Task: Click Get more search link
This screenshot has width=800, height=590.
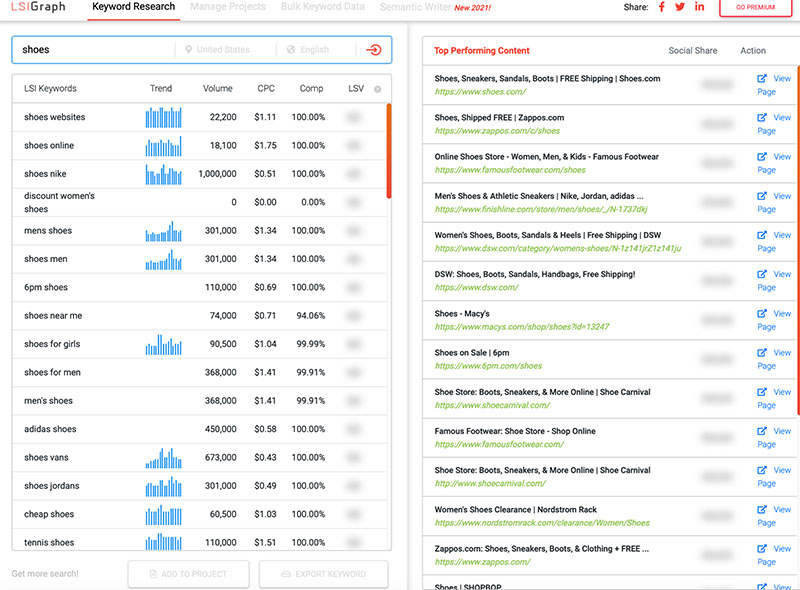Action: (45, 574)
